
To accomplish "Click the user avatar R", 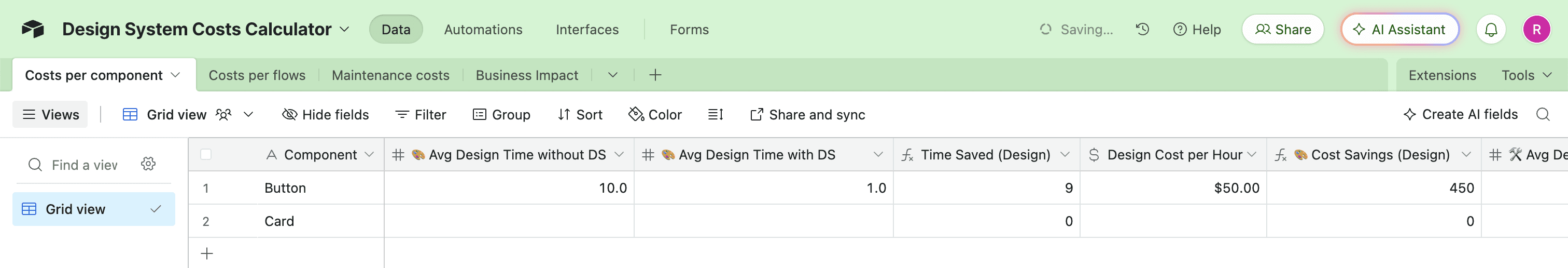I will click(x=1536, y=29).
